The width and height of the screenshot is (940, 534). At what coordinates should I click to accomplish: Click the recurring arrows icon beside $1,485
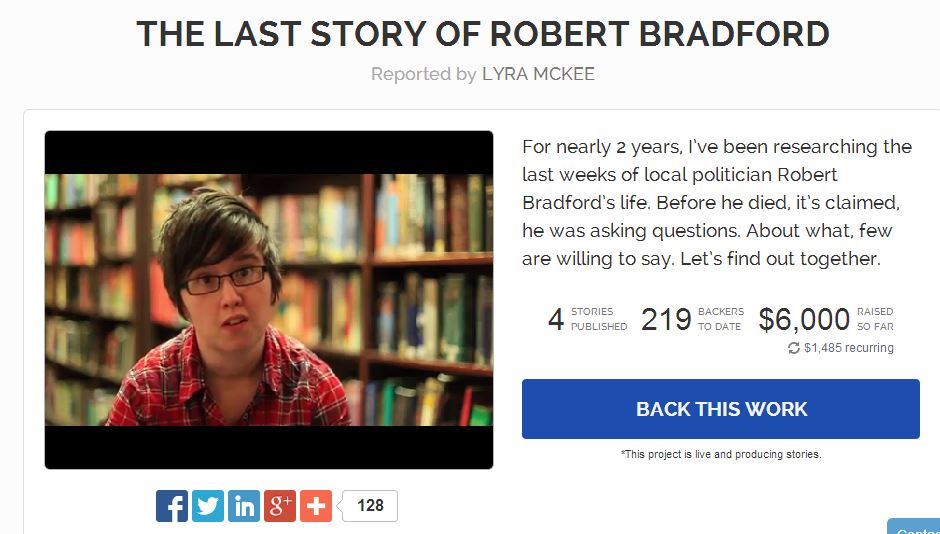coord(794,348)
